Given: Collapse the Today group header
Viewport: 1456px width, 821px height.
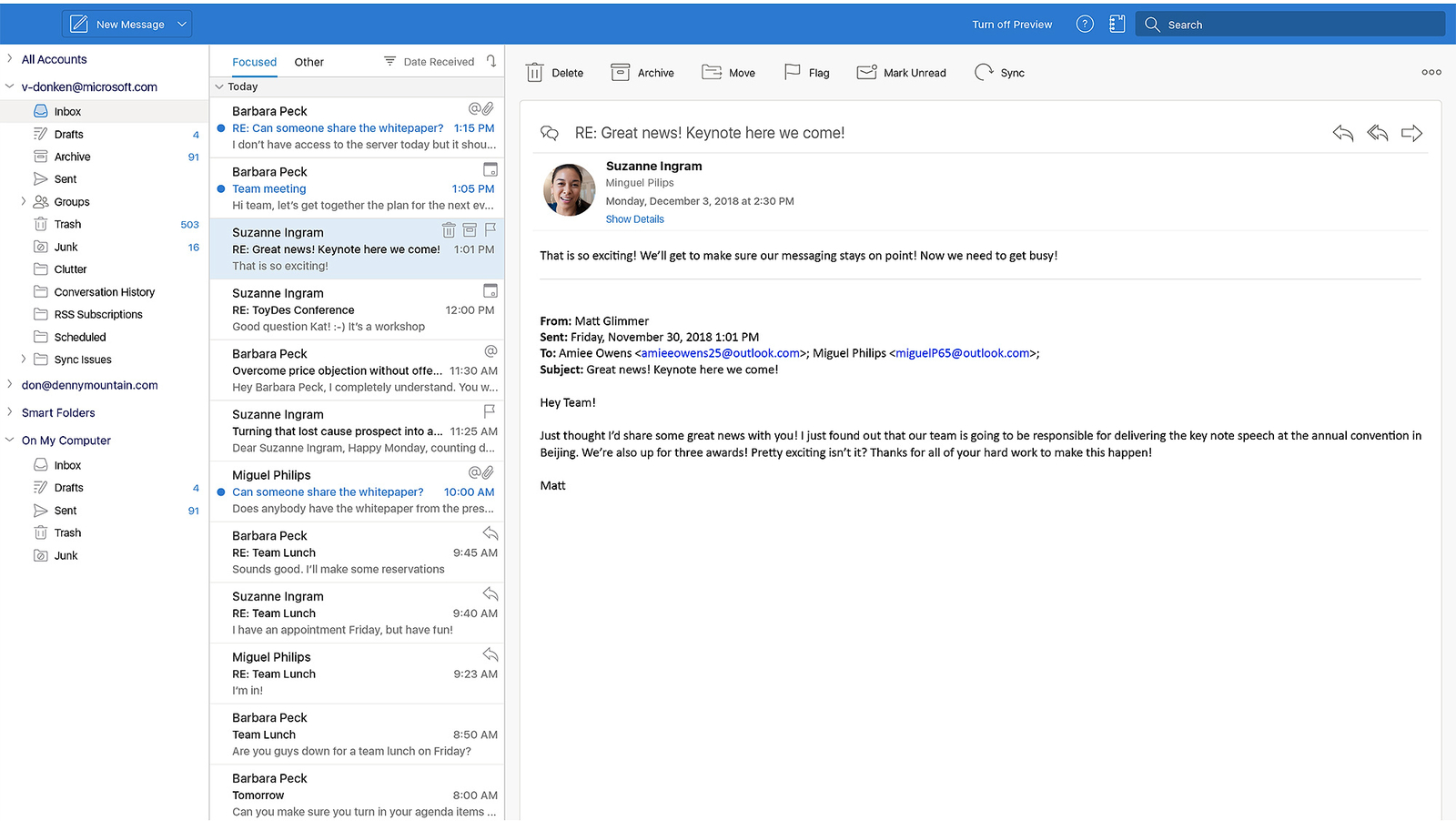Looking at the screenshot, I should pos(219,87).
